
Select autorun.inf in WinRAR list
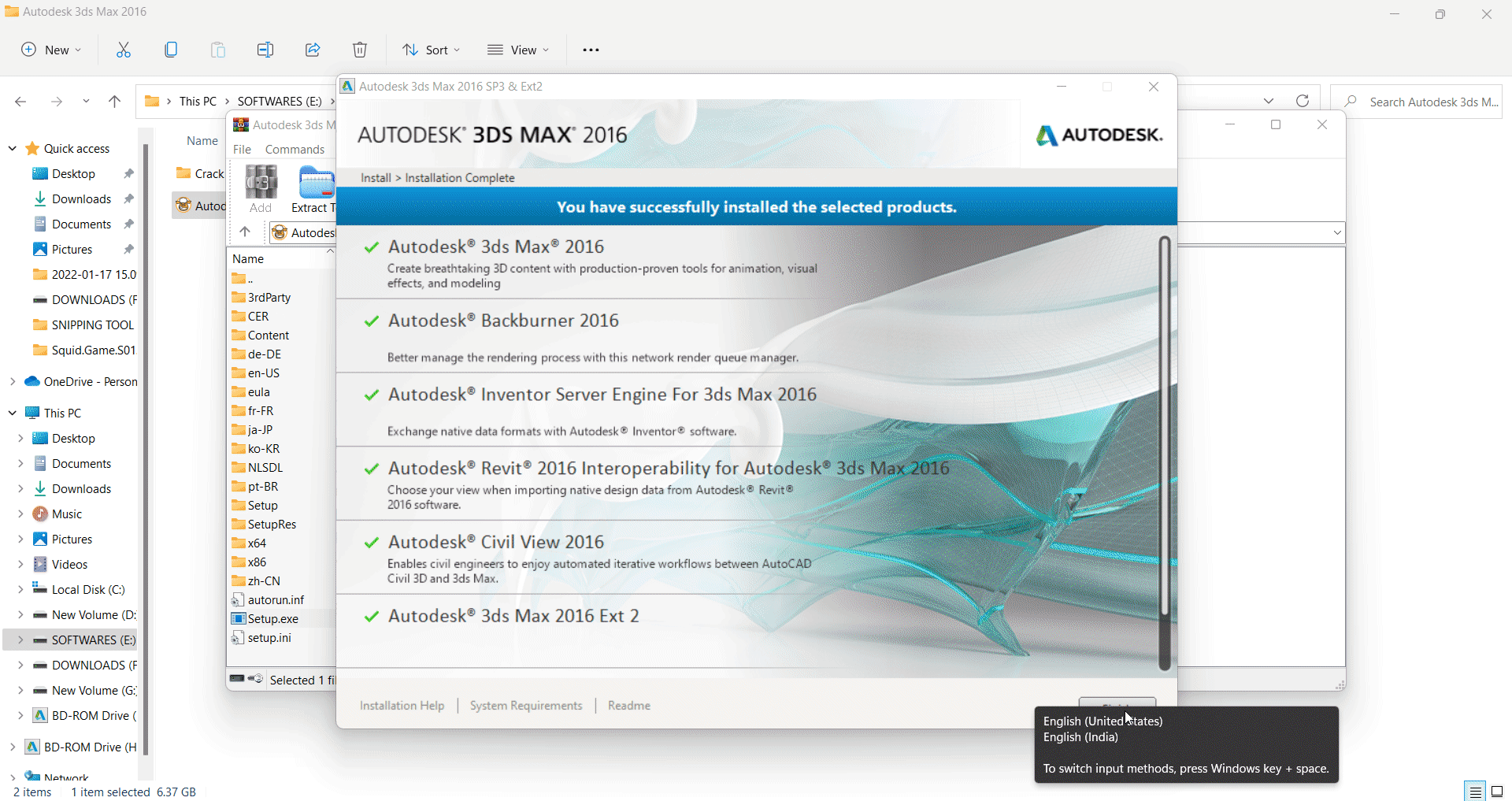pyautogui.click(x=276, y=599)
